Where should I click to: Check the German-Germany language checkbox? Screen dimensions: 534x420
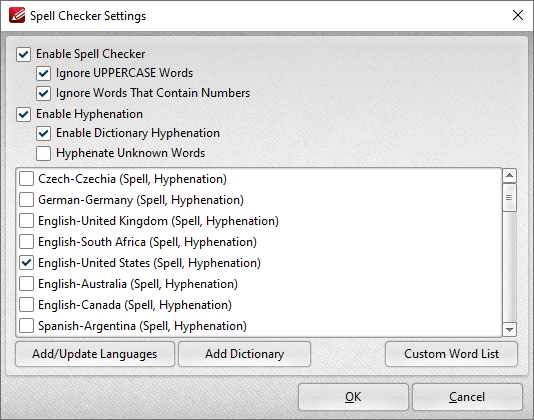pyautogui.click(x=27, y=200)
